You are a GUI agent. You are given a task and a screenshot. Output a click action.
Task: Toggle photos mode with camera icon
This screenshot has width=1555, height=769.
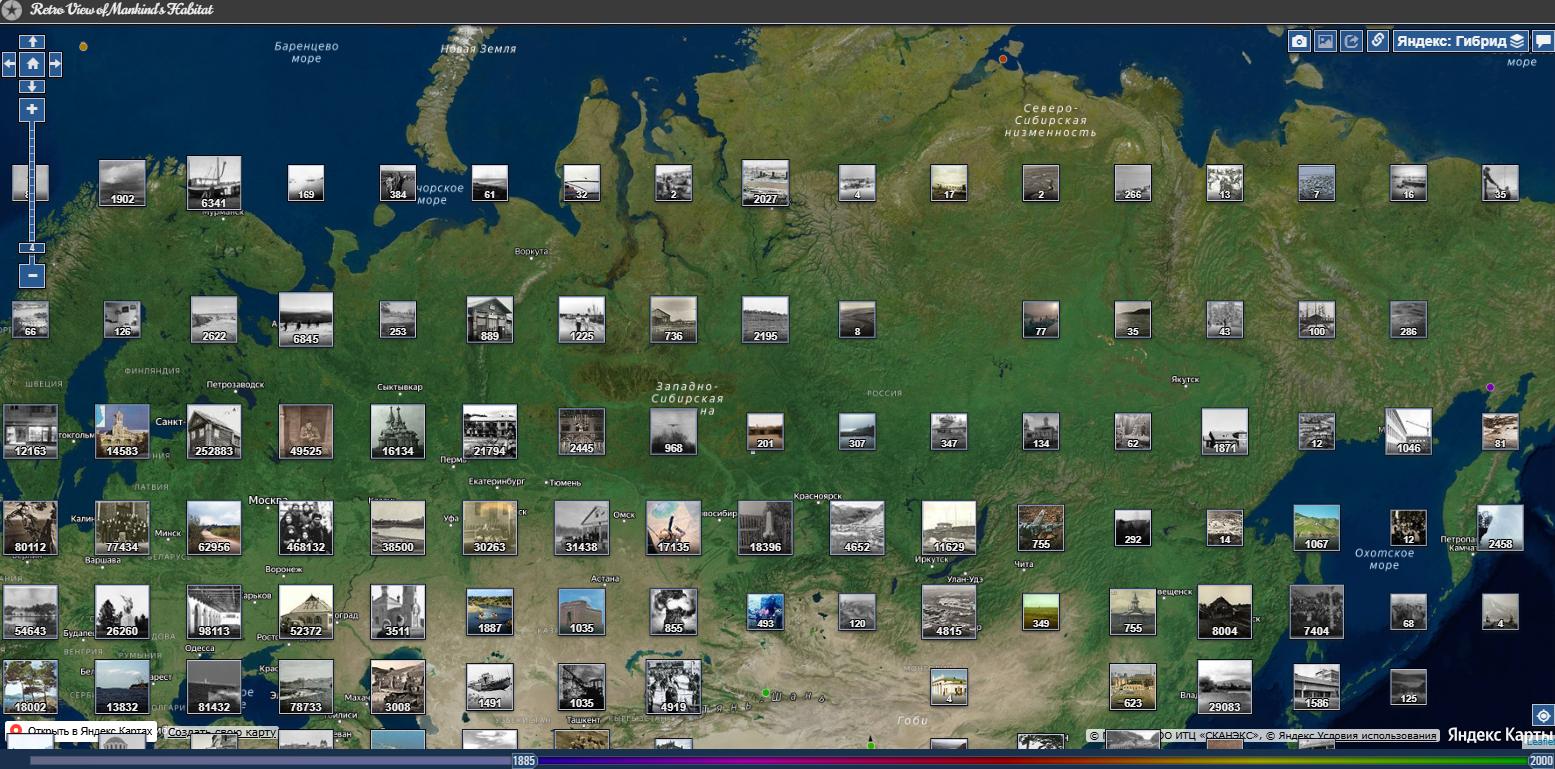pyautogui.click(x=1299, y=41)
